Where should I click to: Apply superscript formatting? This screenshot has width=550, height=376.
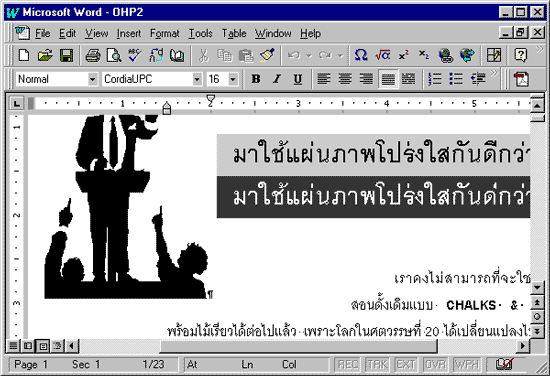404,55
